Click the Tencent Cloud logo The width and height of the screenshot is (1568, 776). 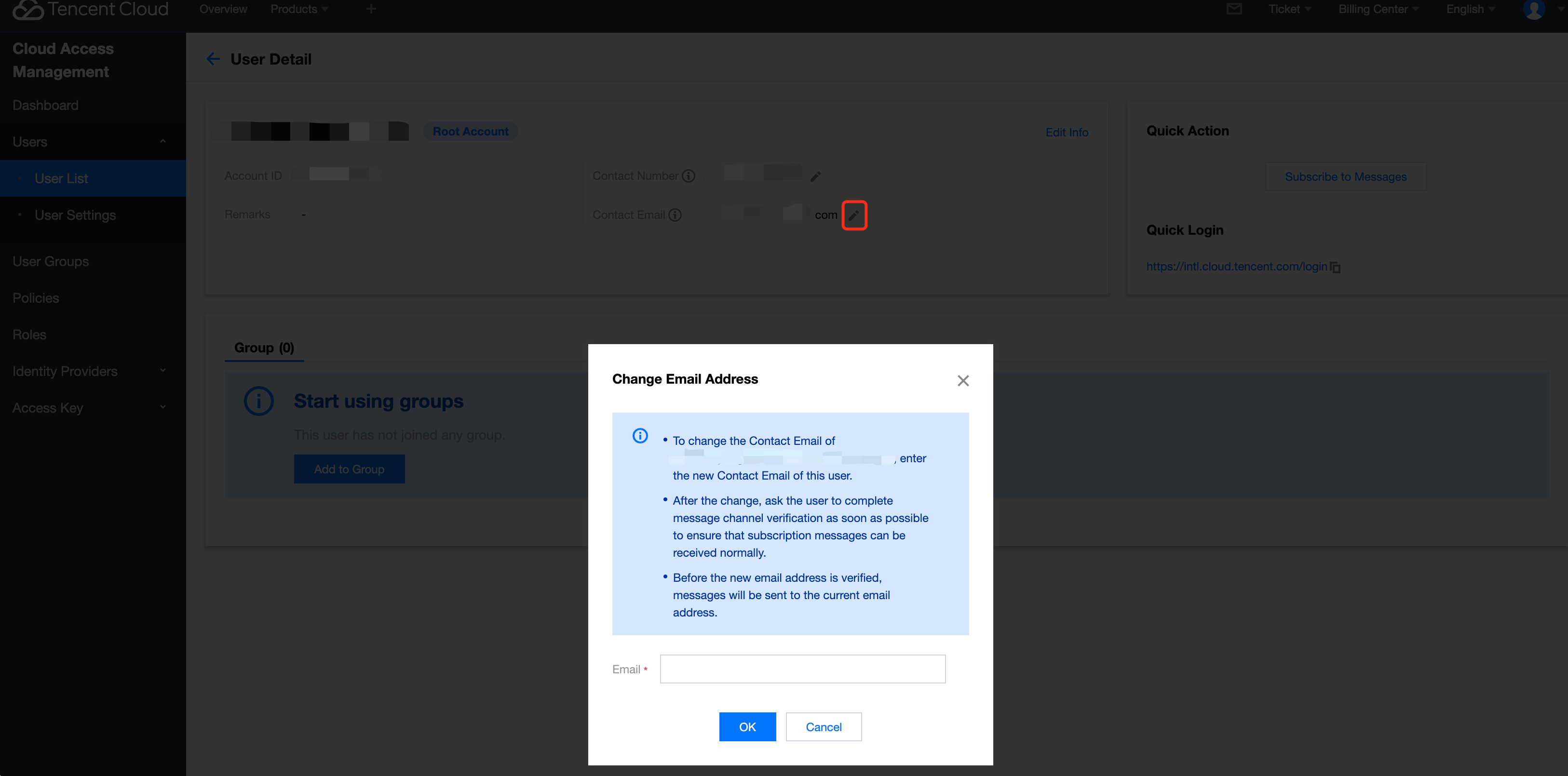pos(90,9)
